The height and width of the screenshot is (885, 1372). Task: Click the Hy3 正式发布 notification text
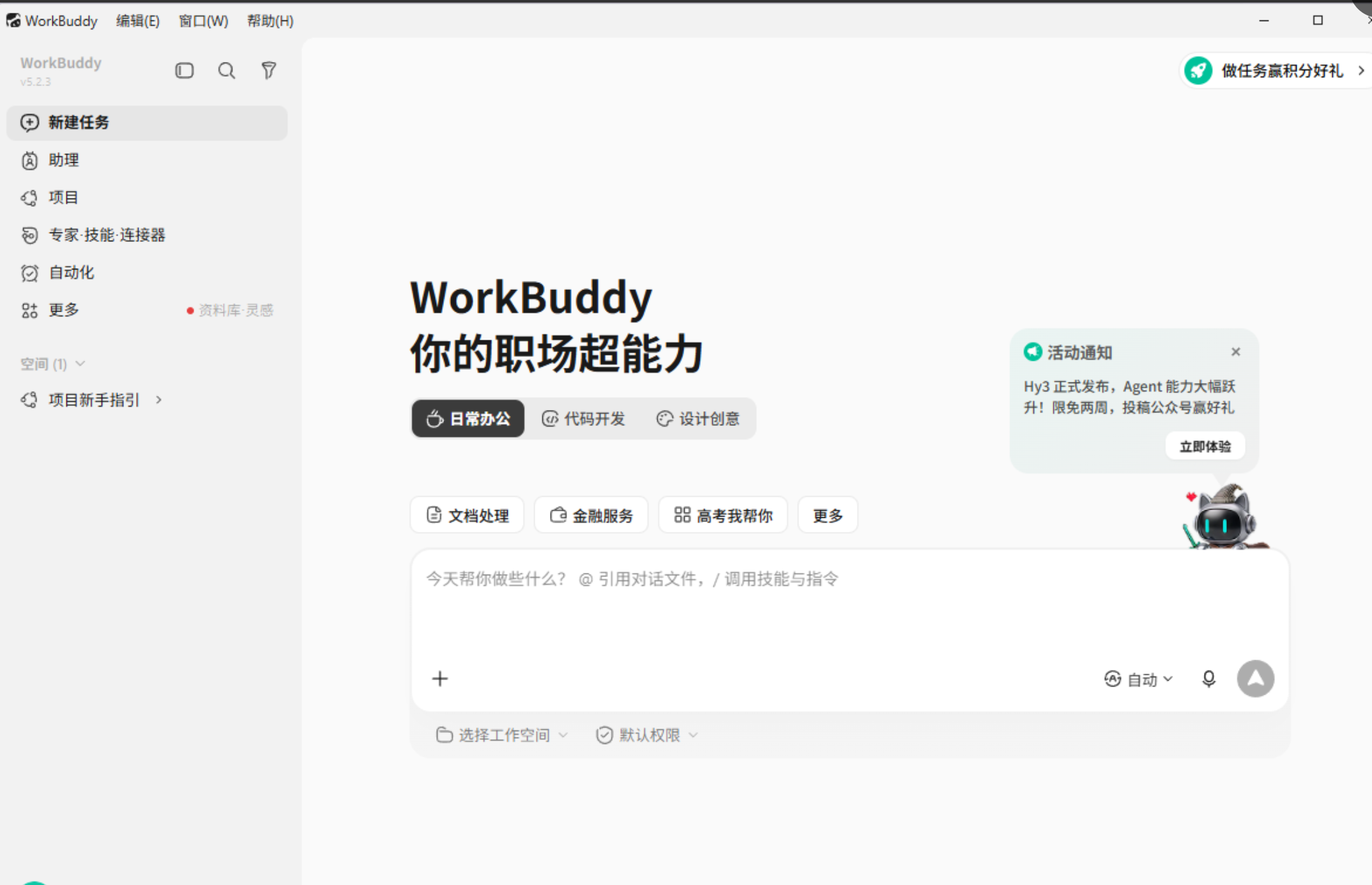[1129, 397]
